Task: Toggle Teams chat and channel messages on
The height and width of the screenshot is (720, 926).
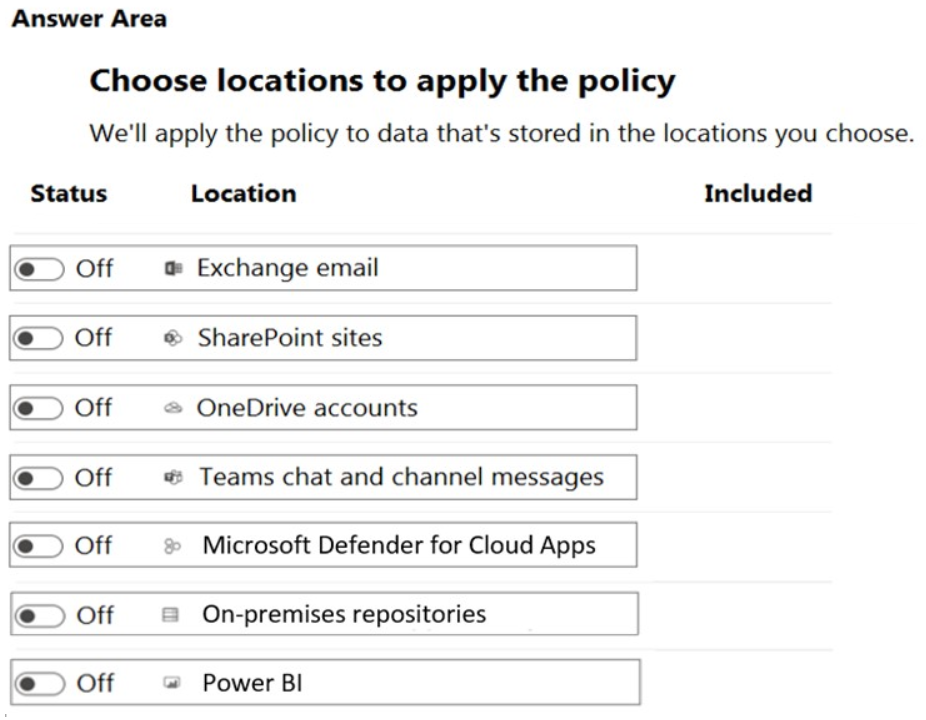Action: tap(39, 478)
